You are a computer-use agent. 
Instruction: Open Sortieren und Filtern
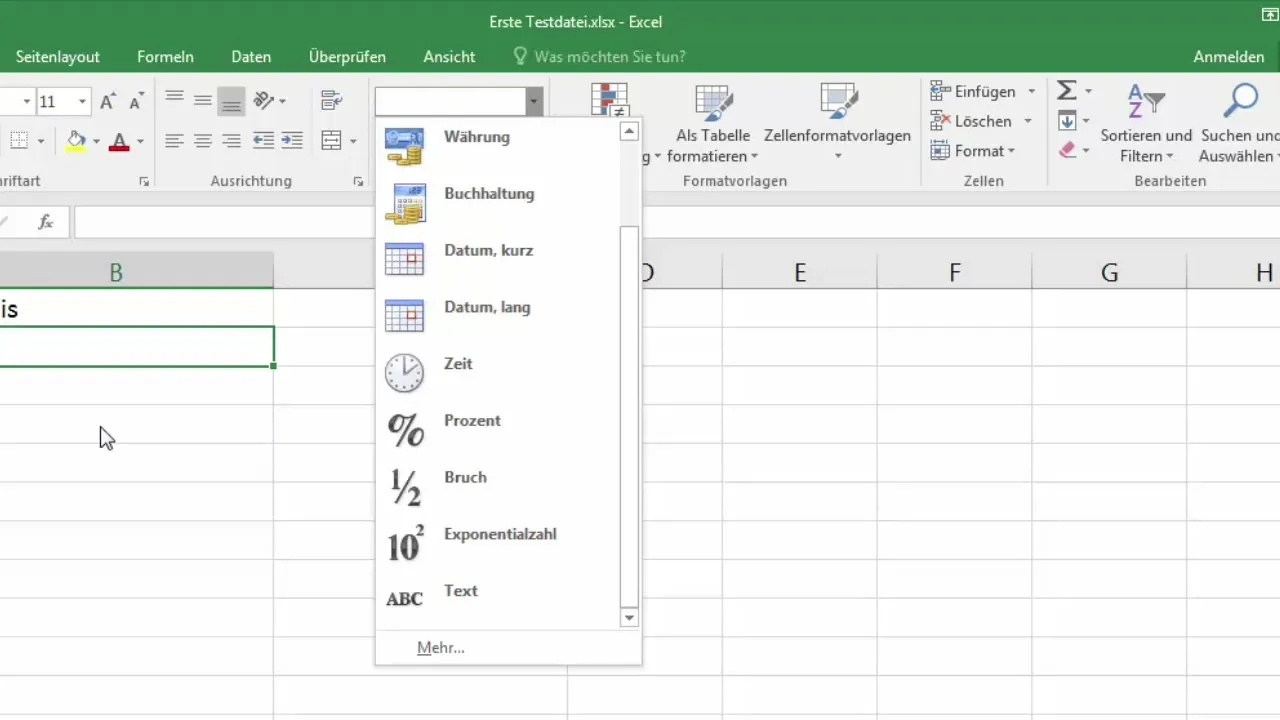(1146, 125)
